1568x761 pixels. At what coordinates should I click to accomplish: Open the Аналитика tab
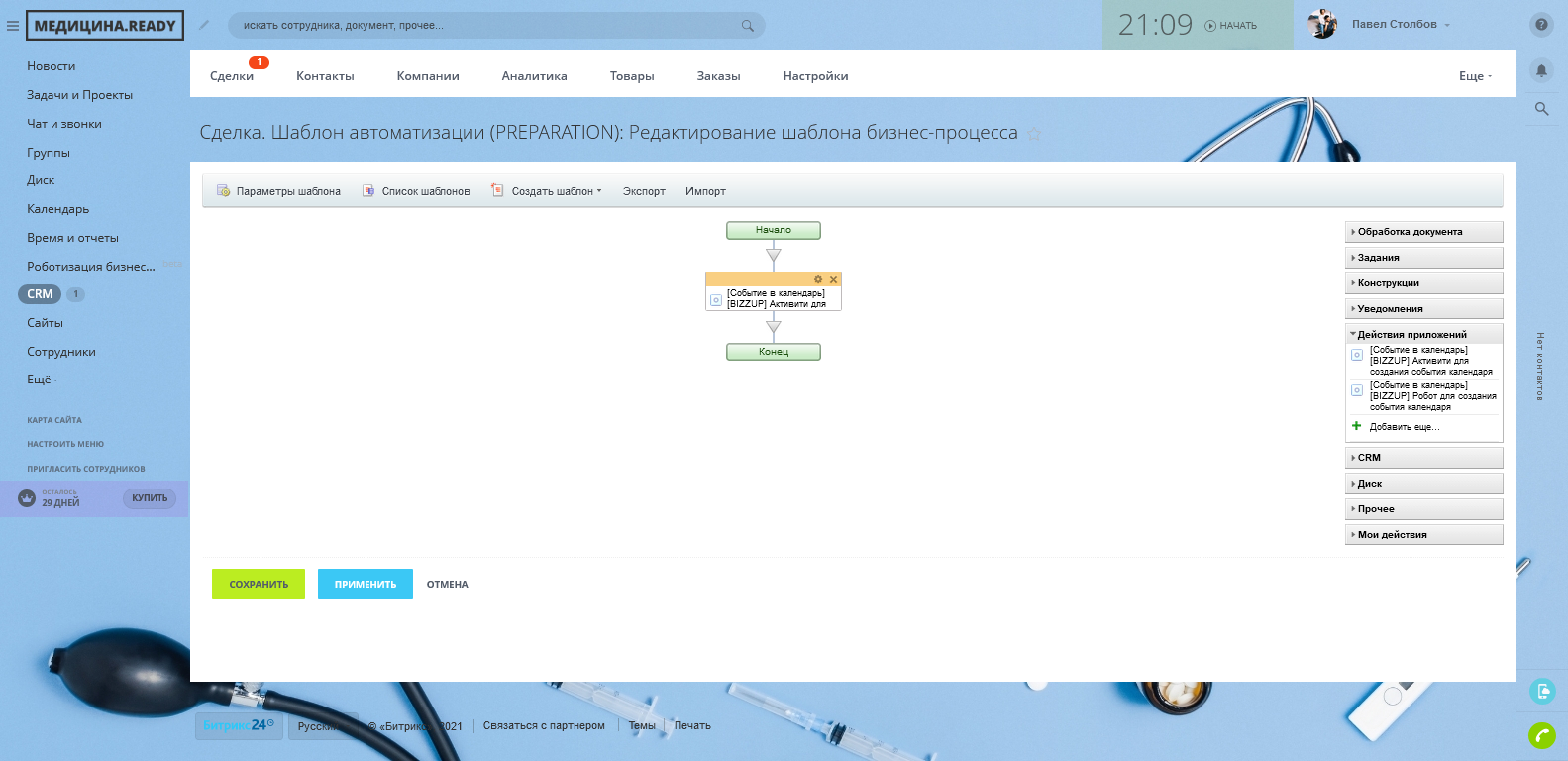534,76
